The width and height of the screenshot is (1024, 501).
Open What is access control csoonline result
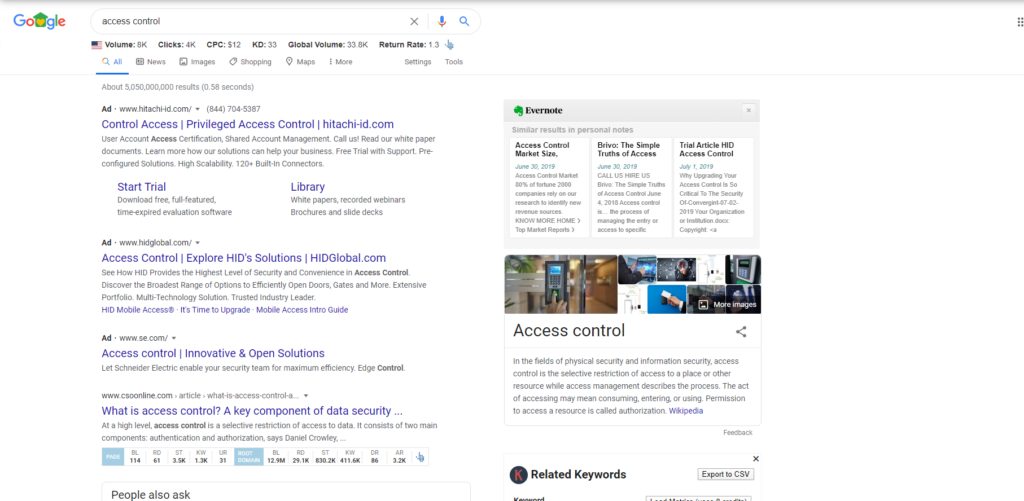pyautogui.click(x=252, y=411)
